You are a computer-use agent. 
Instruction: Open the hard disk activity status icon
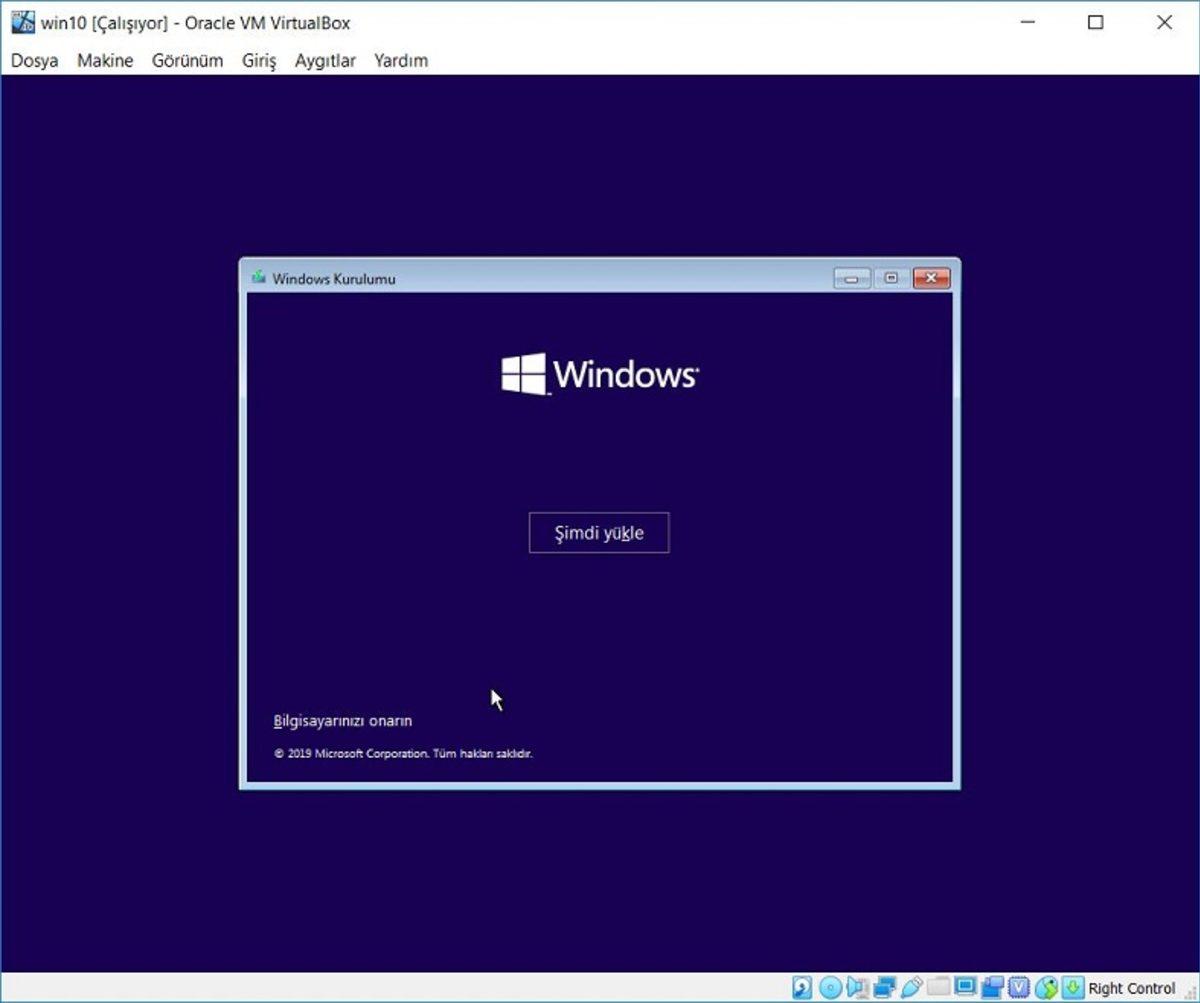point(802,987)
